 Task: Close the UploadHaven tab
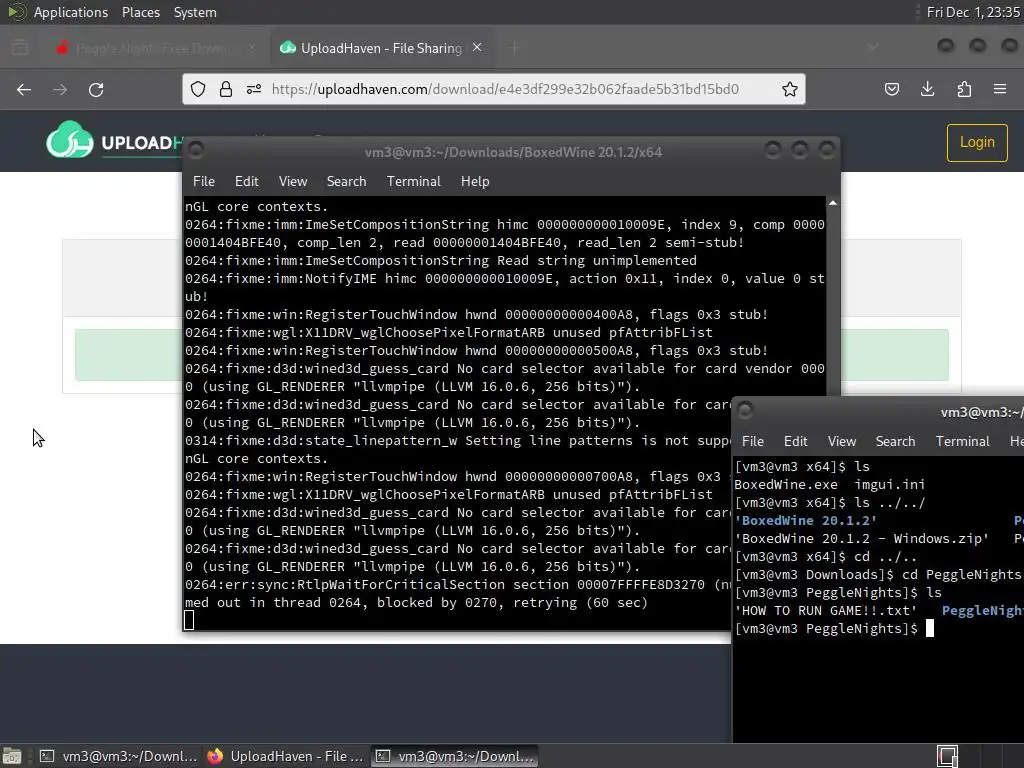pos(477,48)
